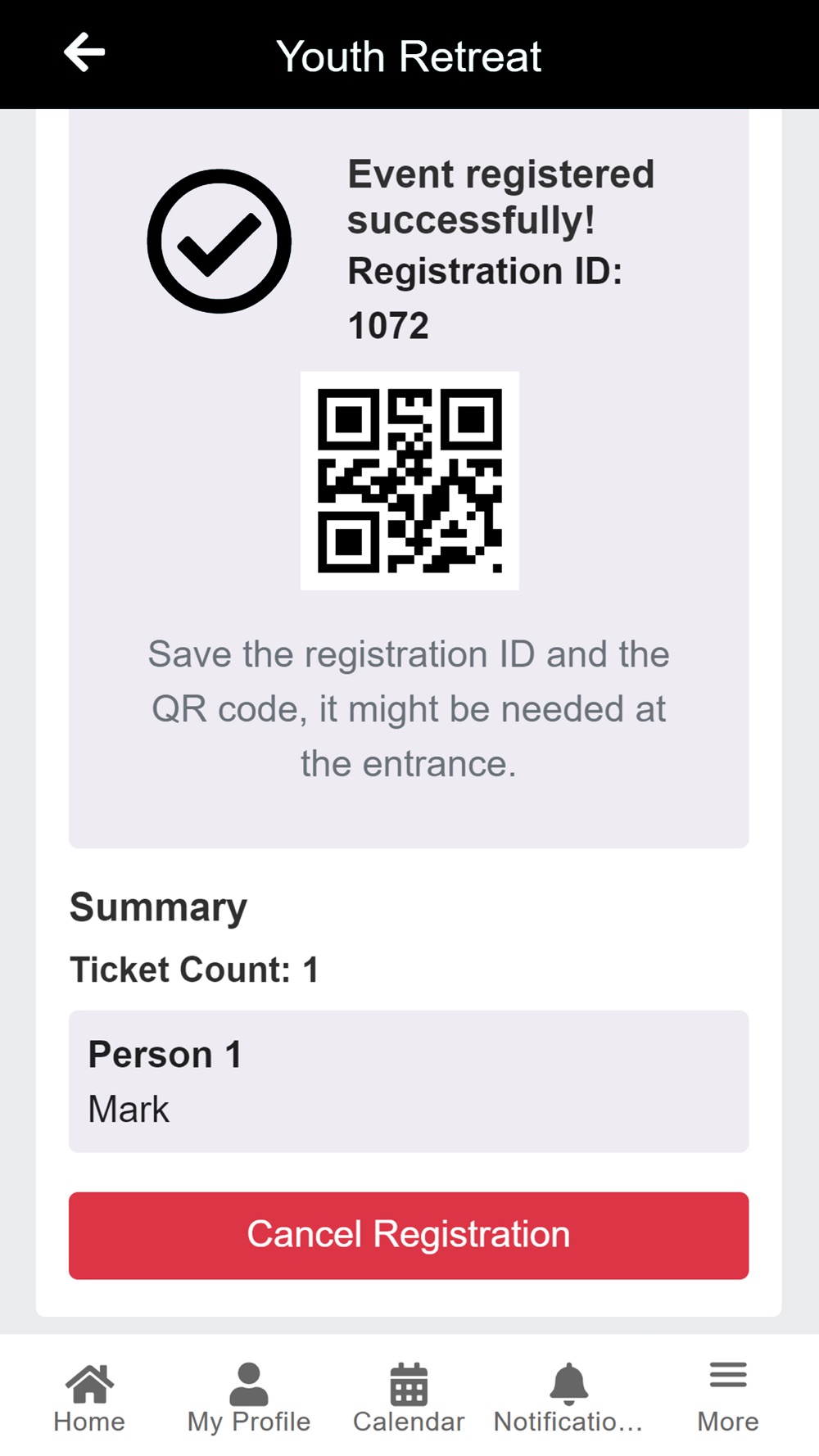Open the Notifications bell icon
The width and height of the screenshot is (819, 1456).
pos(568,1384)
